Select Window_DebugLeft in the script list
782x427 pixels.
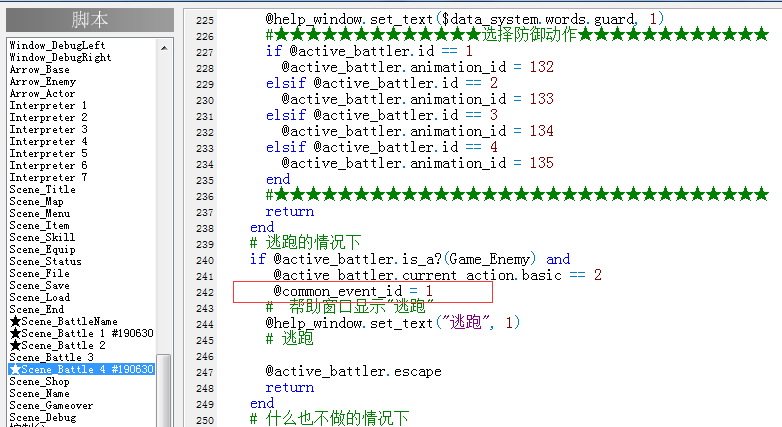coord(57,45)
